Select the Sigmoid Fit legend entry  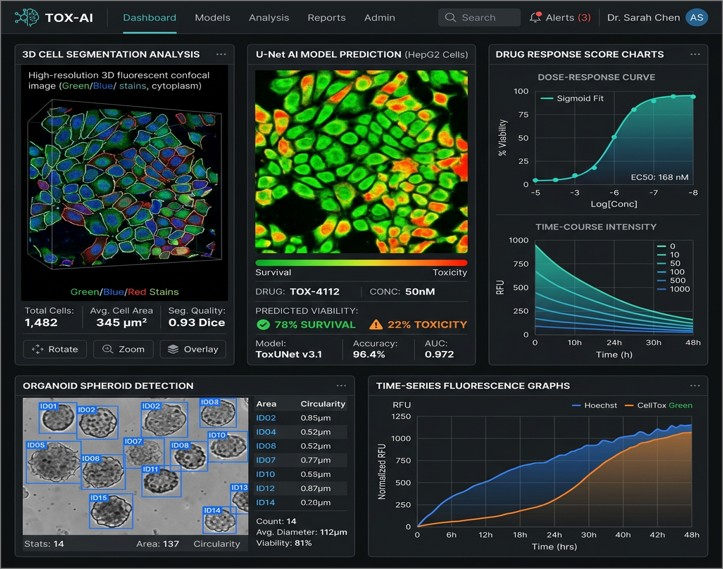click(572, 98)
